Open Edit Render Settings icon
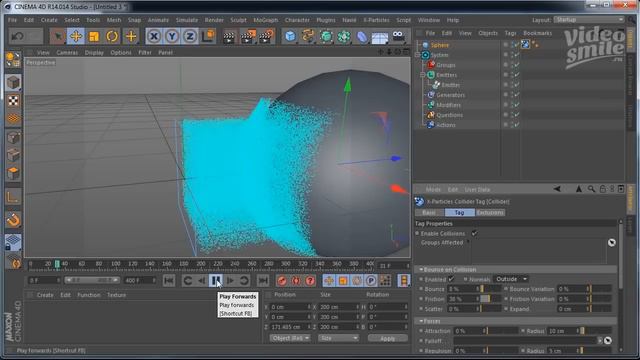Screen dimensions: 640x360 [x=266, y=37]
